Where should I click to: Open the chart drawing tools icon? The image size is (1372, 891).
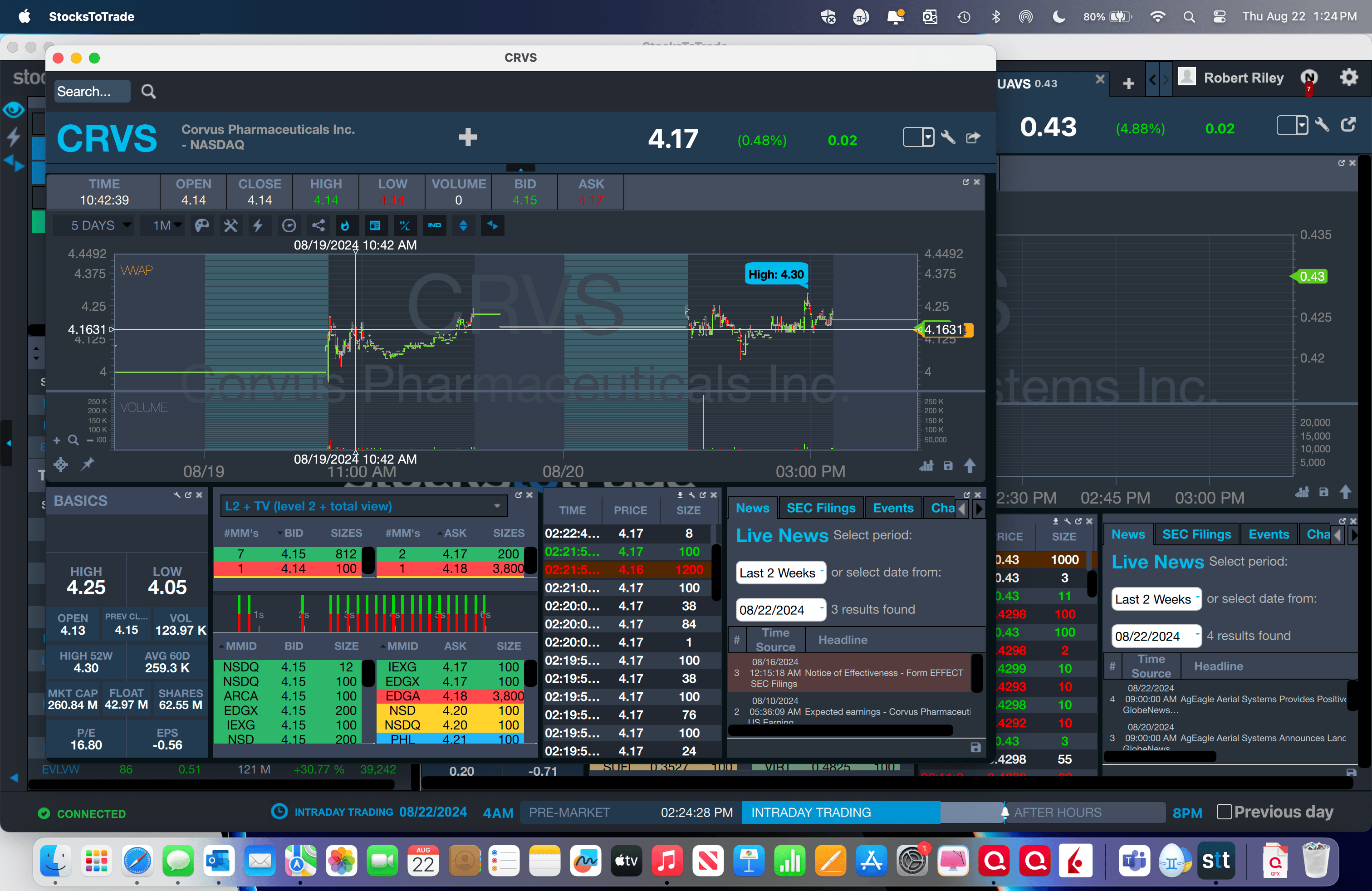coord(230,225)
